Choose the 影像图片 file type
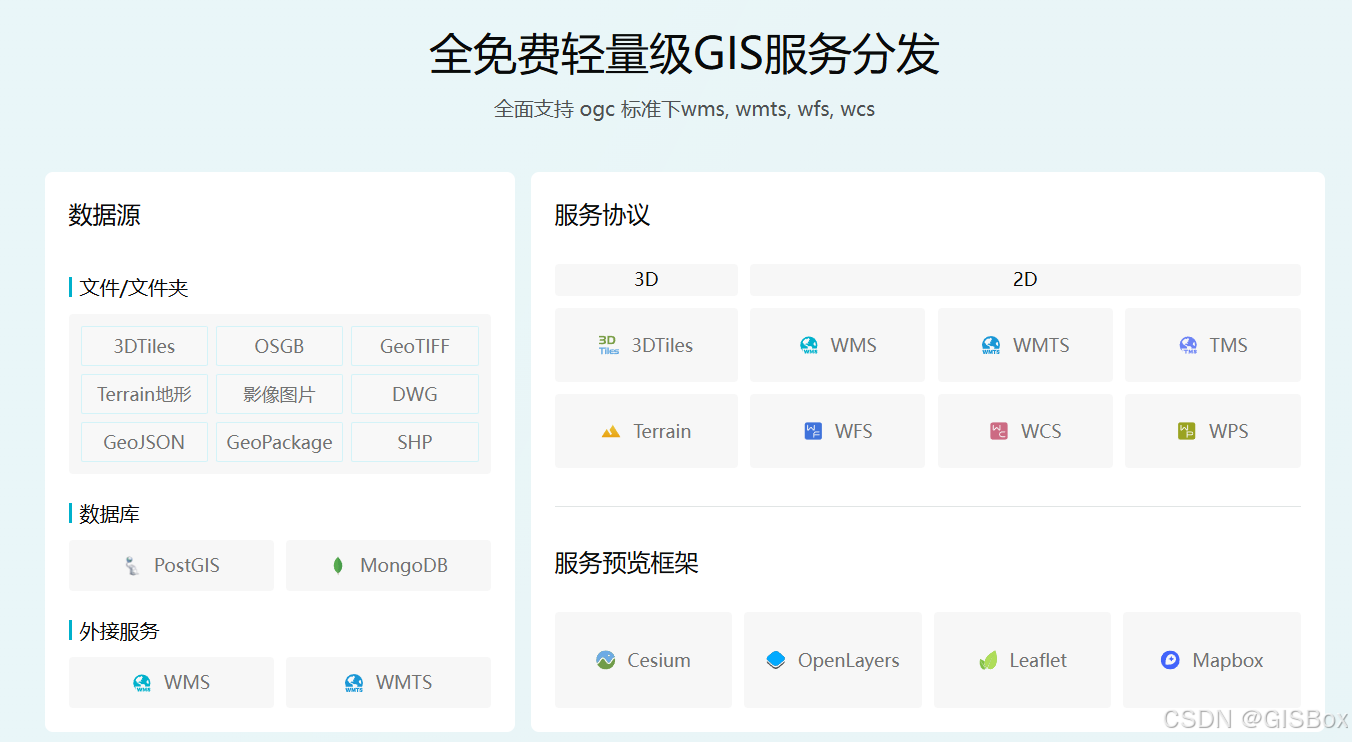 click(279, 394)
